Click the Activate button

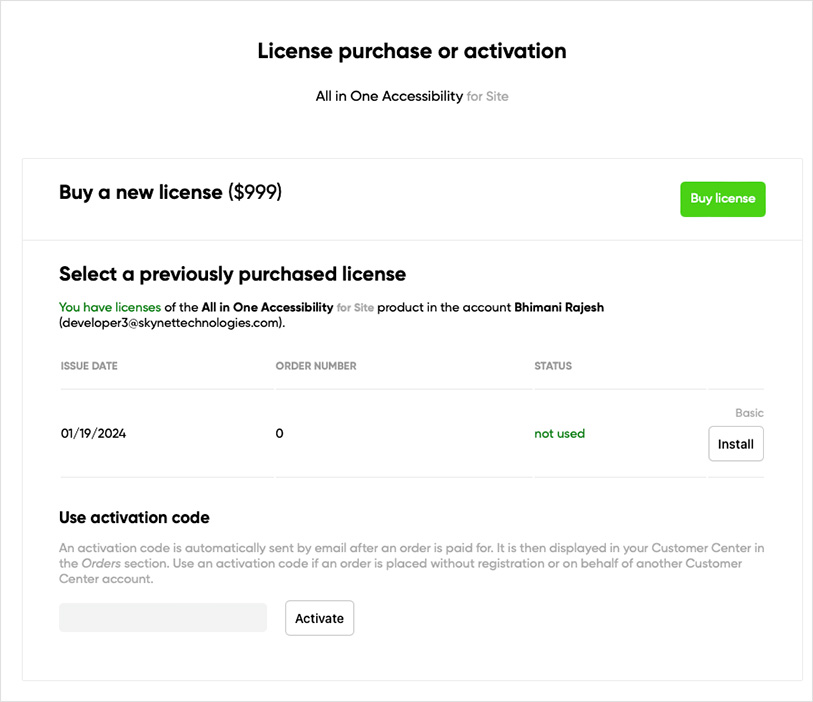(319, 618)
